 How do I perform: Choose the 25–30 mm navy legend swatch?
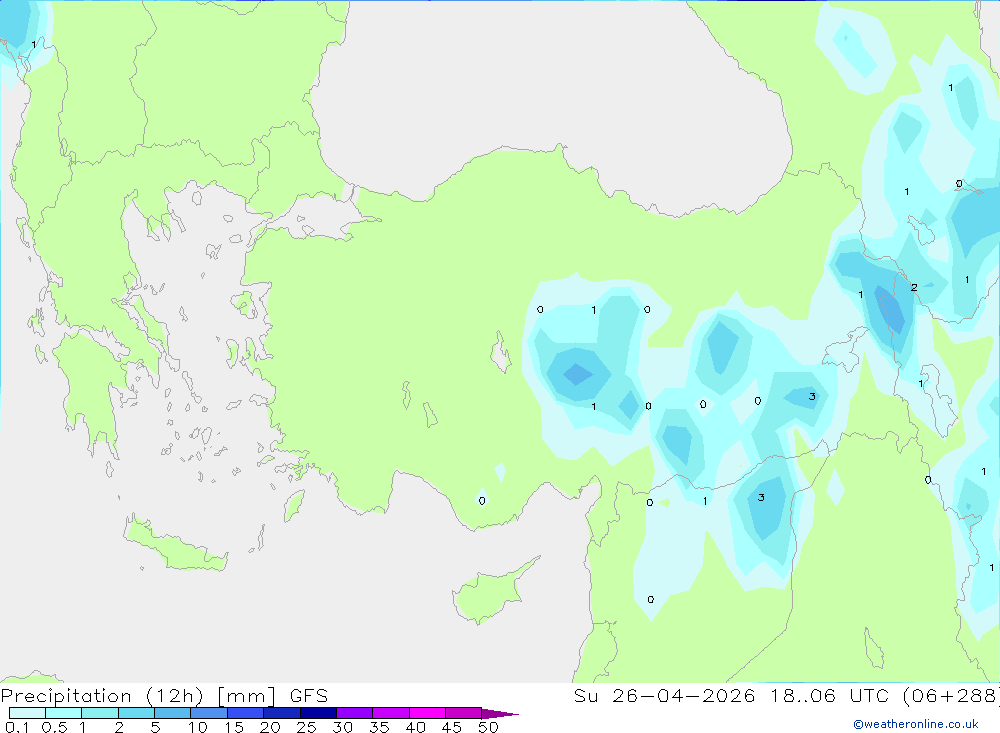[318, 713]
